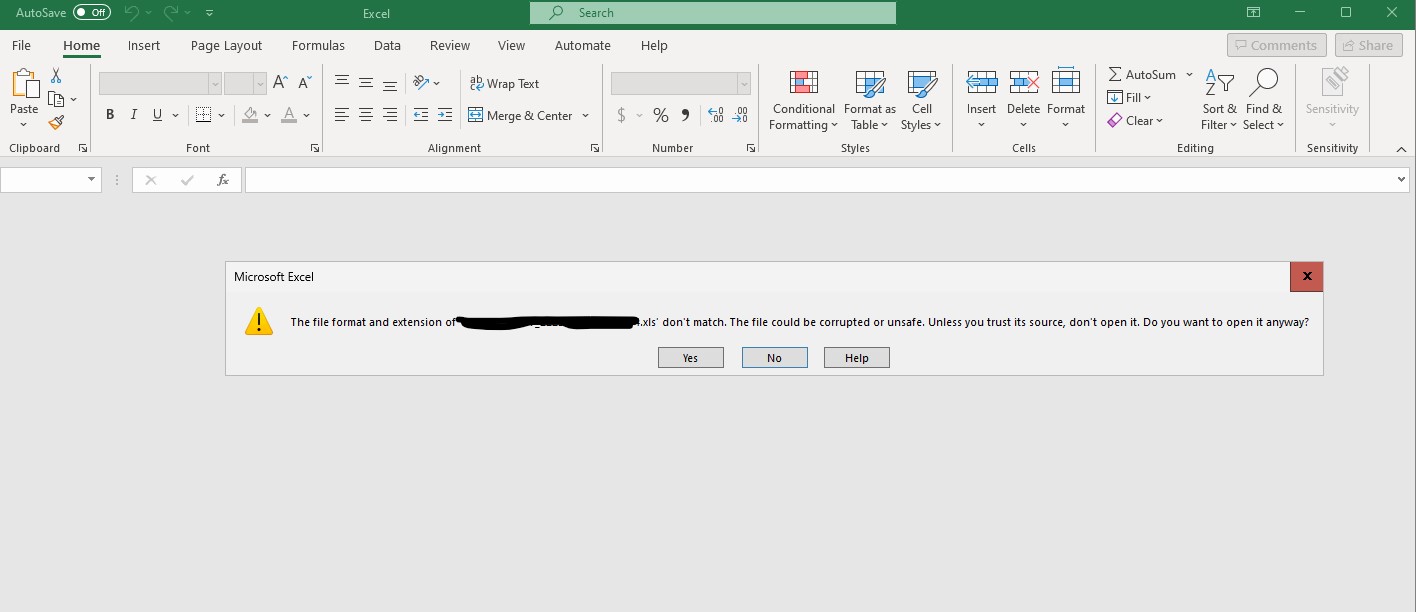This screenshot has height=612, width=1416.
Task: Toggle Wrap Text
Action: tap(504, 84)
